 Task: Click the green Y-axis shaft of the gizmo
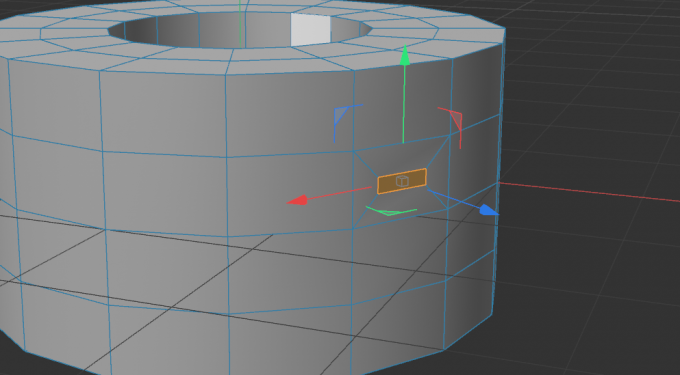click(404, 104)
